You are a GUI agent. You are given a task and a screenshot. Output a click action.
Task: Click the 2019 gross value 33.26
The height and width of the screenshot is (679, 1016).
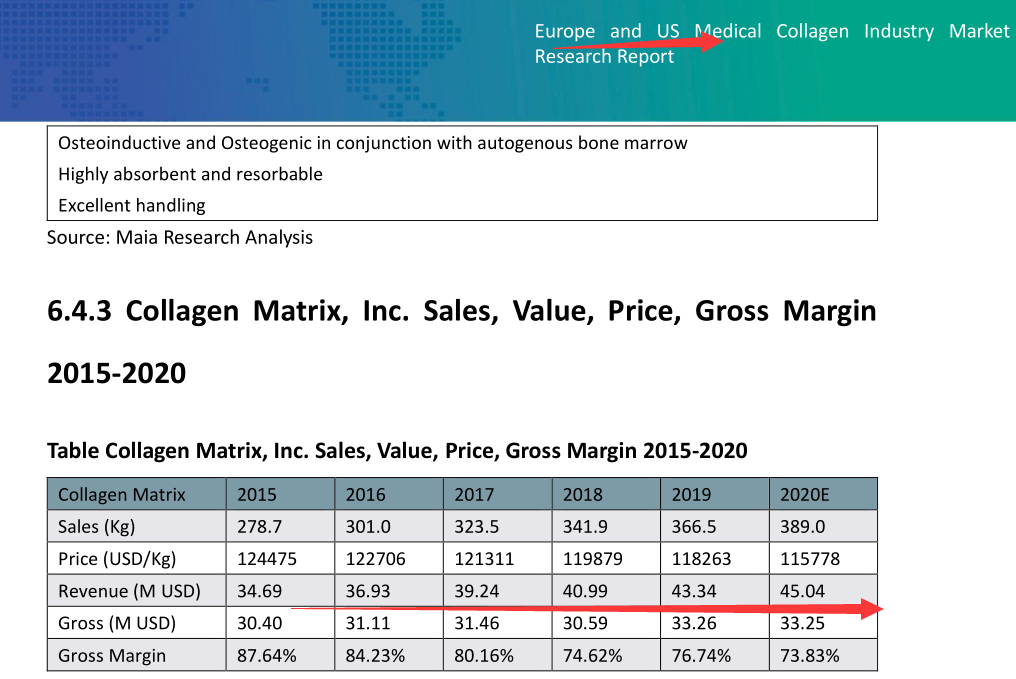click(693, 623)
